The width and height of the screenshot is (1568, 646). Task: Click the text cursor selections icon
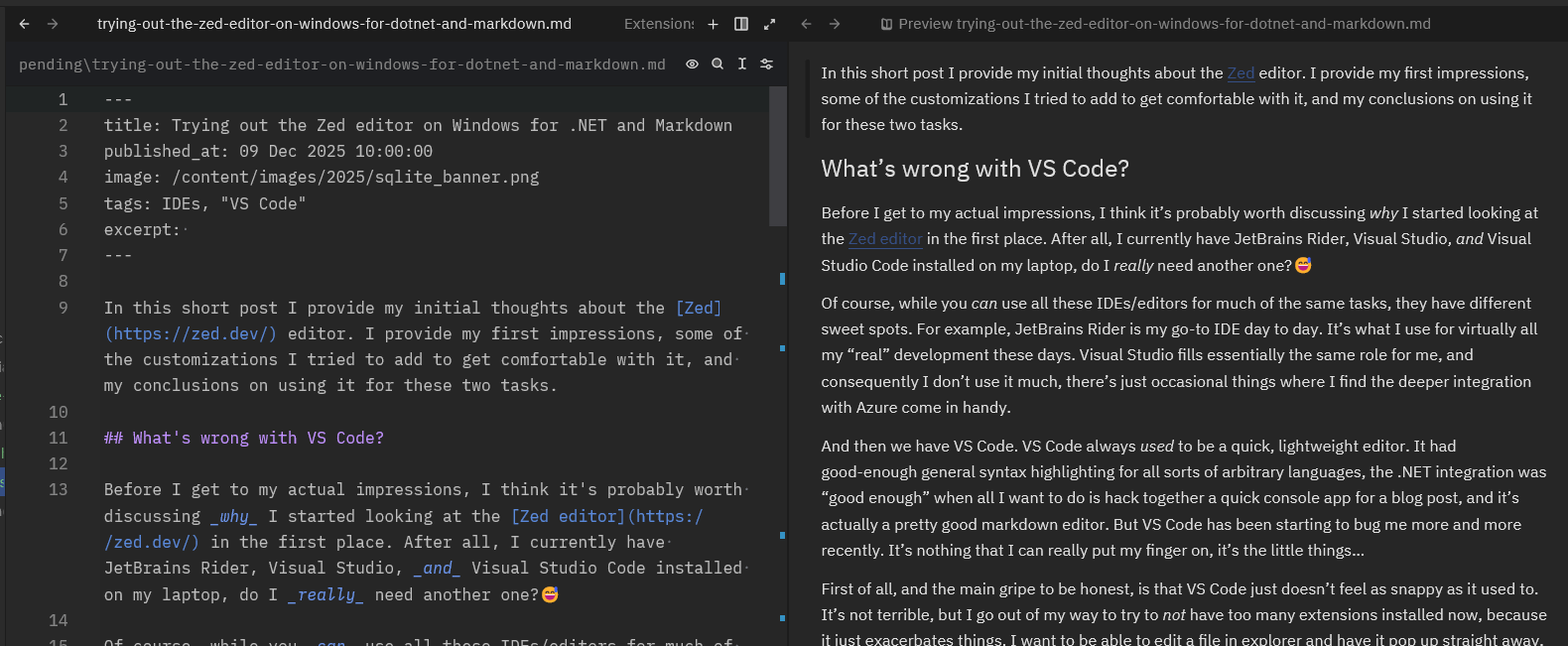tap(742, 65)
